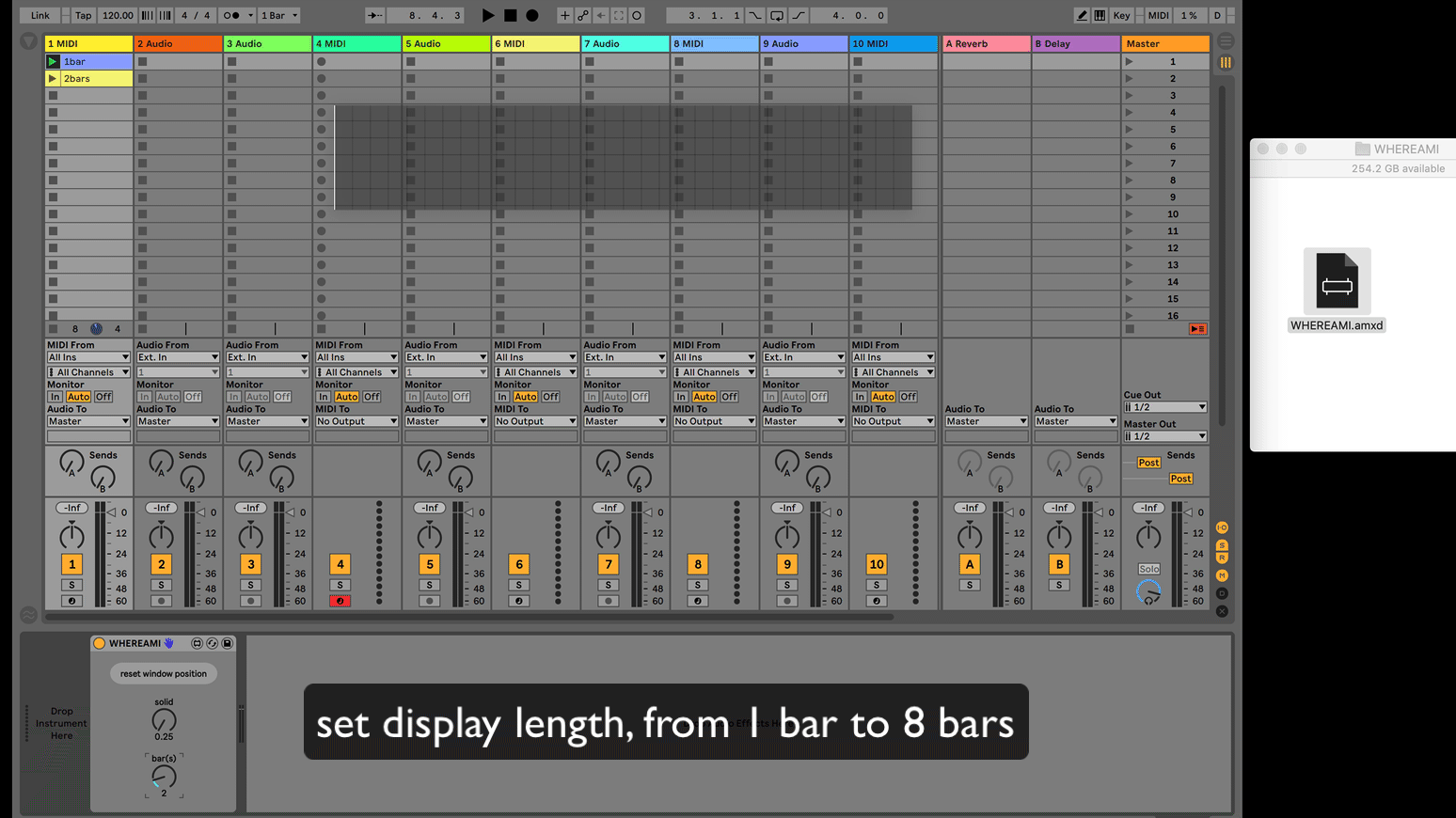Select the B Delay return track header
This screenshot has width=1456, height=818.
pos(1075,43)
